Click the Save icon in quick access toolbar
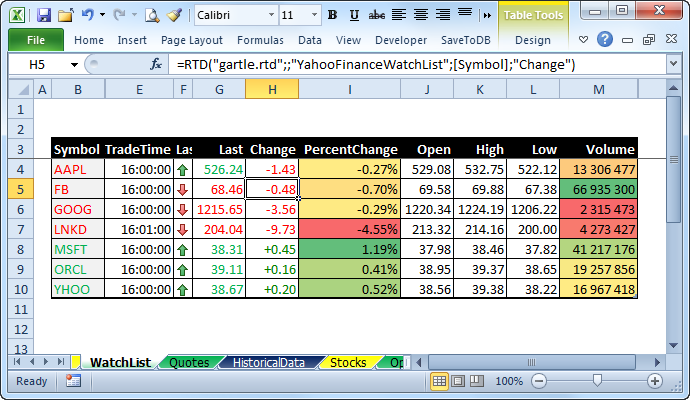This screenshot has width=690, height=400. pyautogui.click(x=43, y=16)
